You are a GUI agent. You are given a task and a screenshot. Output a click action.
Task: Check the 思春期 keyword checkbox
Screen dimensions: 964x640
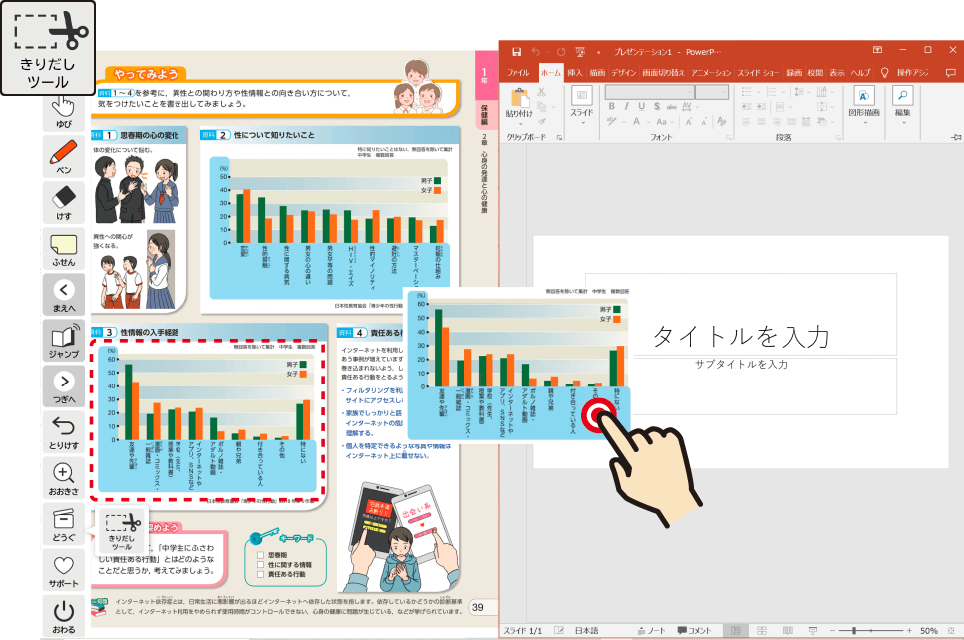261,555
